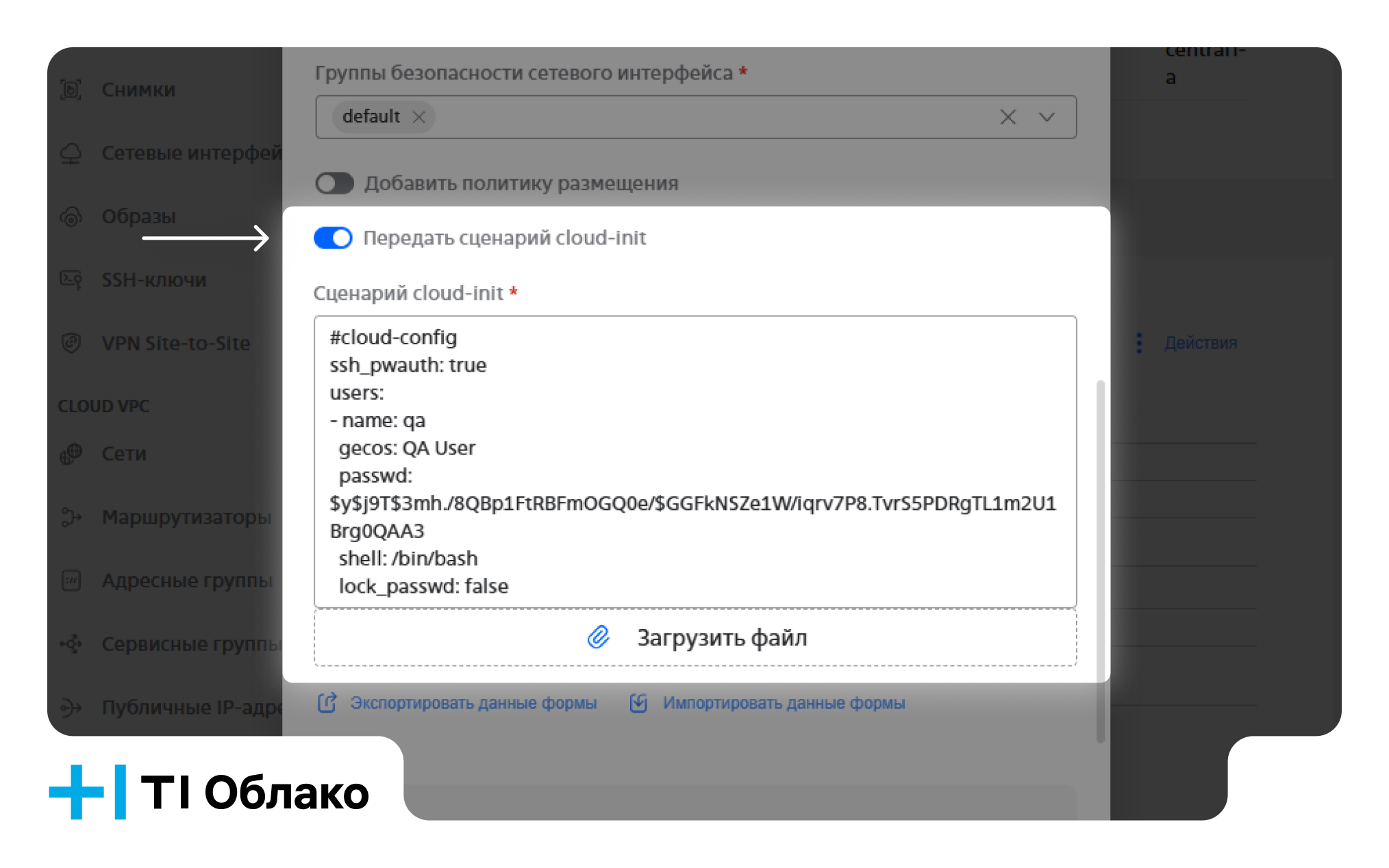Image resolution: width=1389 pixels, height=868 pixels.
Task: Click the VPN Site-to-Site shield icon
Action: point(71,343)
